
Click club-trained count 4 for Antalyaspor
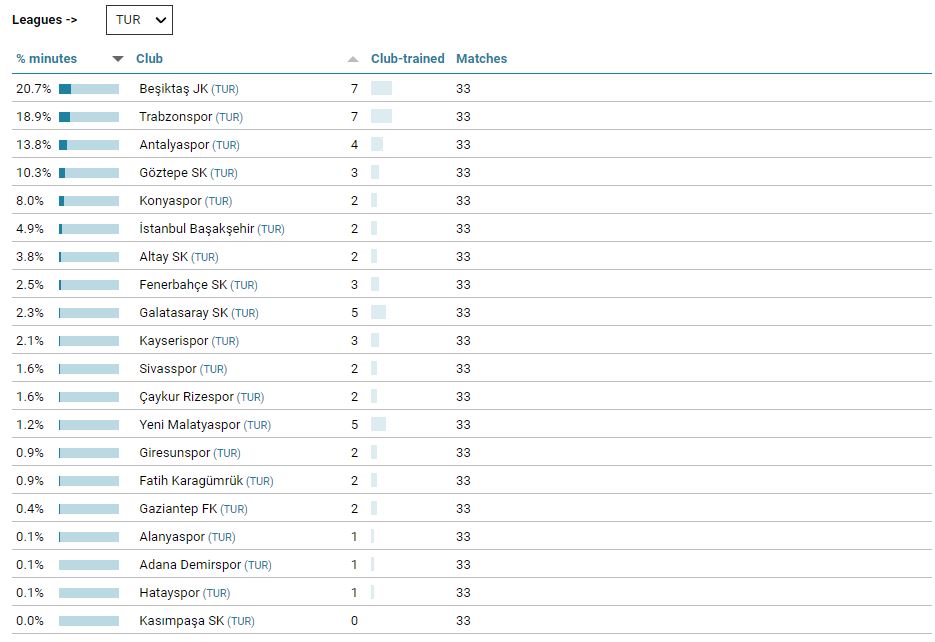(354, 145)
